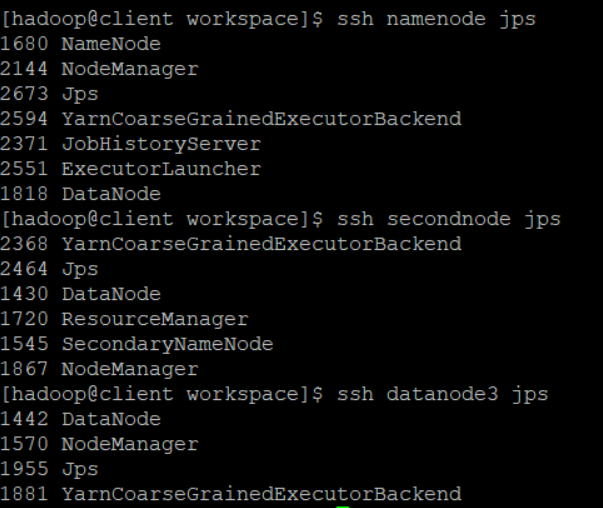Screen dimensions: 603x508
Task: Select the '2673 Jps' line under namenode
Action: tap(49, 94)
